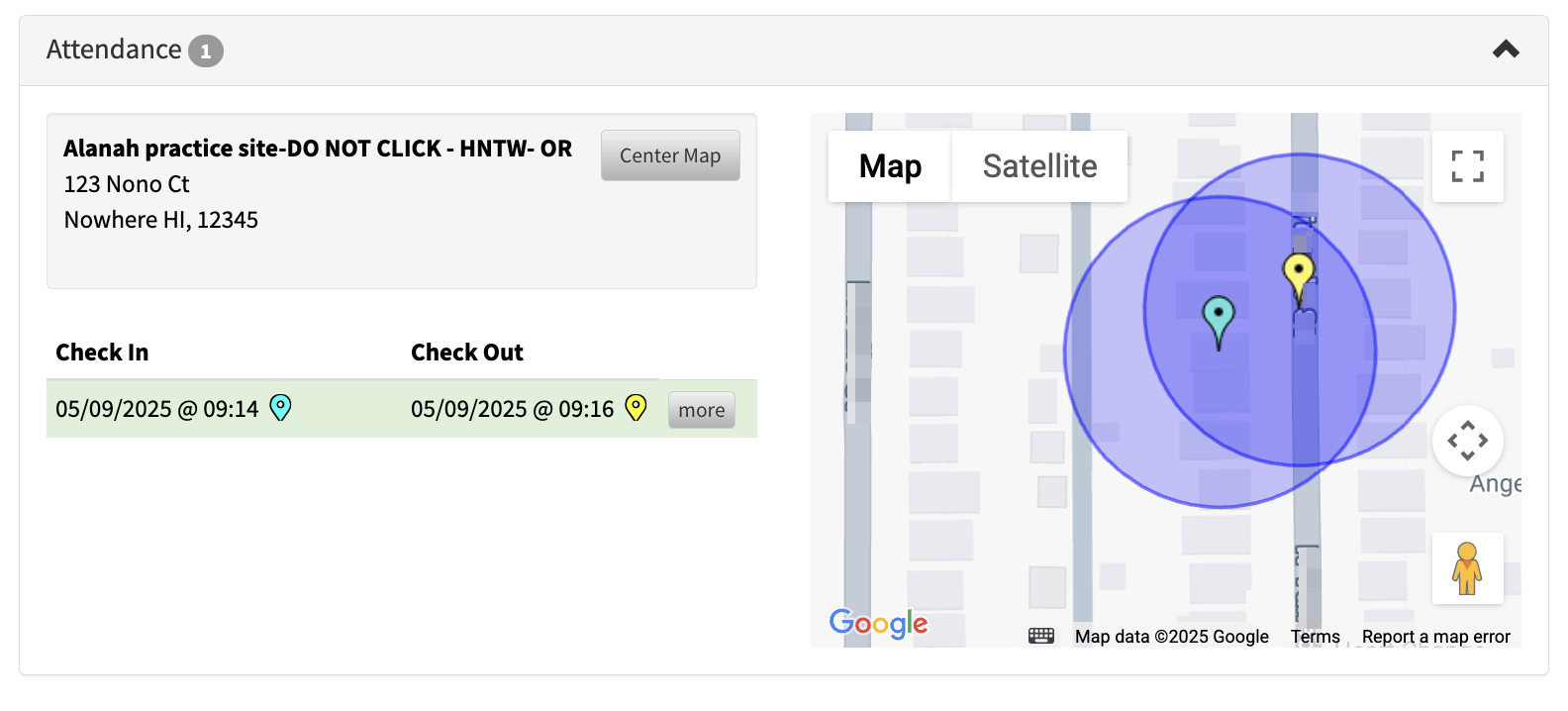Click the teal check-in marker on map
The width and height of the screenshot is (1568, 711).
[1219, 322]
